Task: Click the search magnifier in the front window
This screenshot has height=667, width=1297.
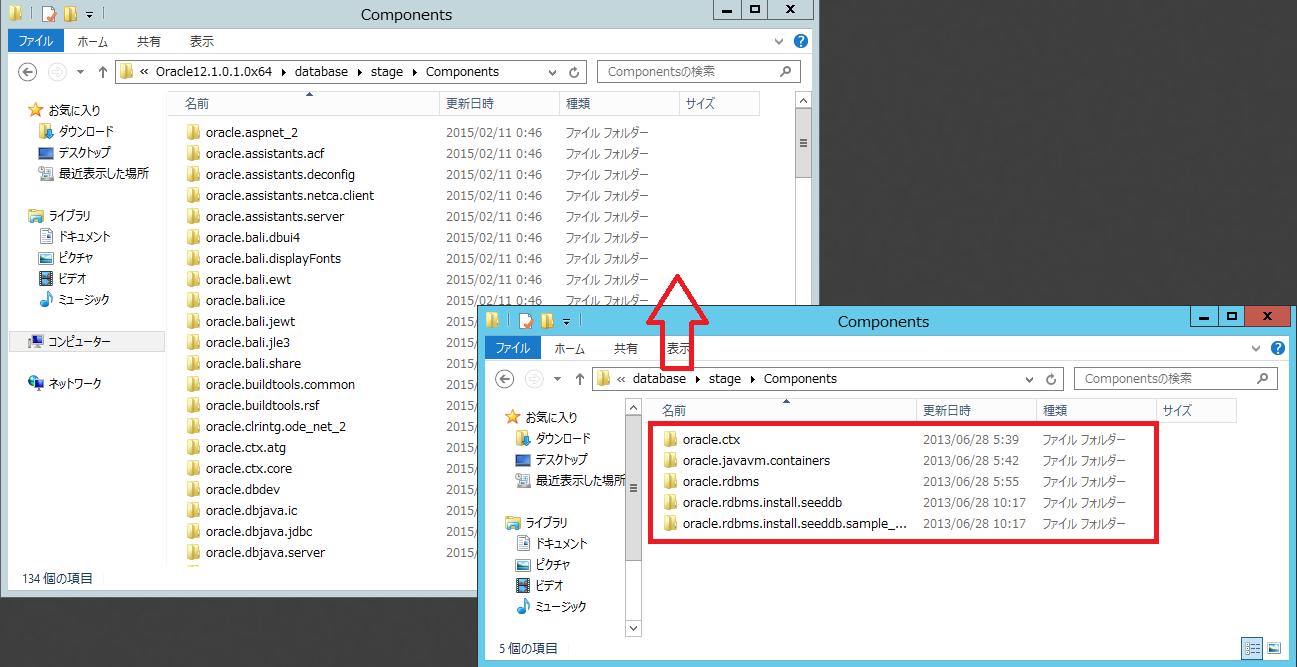Action: pyautogui.click(x=1262, y=379)
